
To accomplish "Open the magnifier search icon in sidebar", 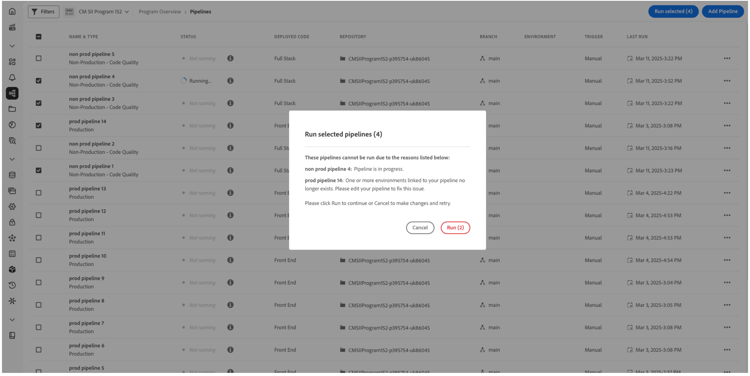I will click(12, 141).
